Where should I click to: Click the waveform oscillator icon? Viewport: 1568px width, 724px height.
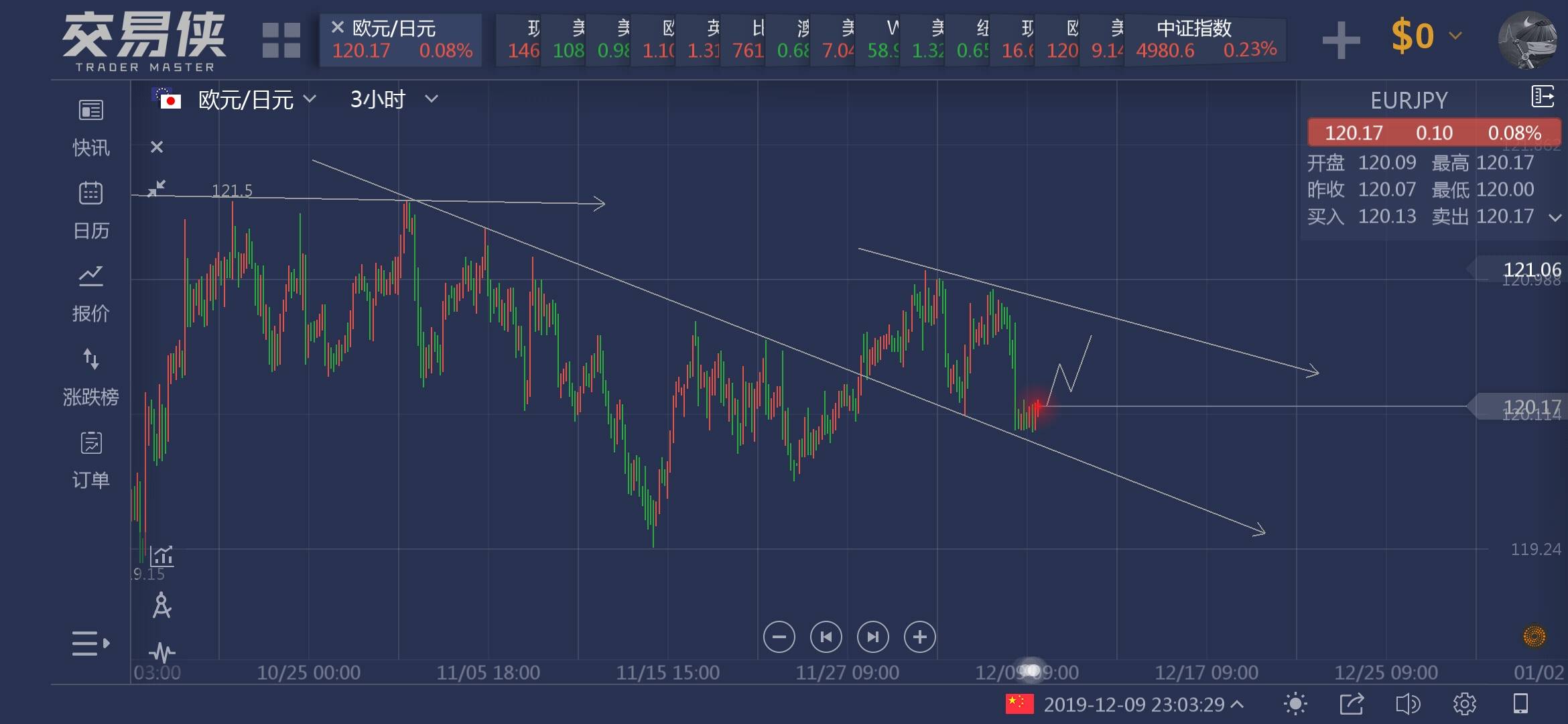pos(161,652)
